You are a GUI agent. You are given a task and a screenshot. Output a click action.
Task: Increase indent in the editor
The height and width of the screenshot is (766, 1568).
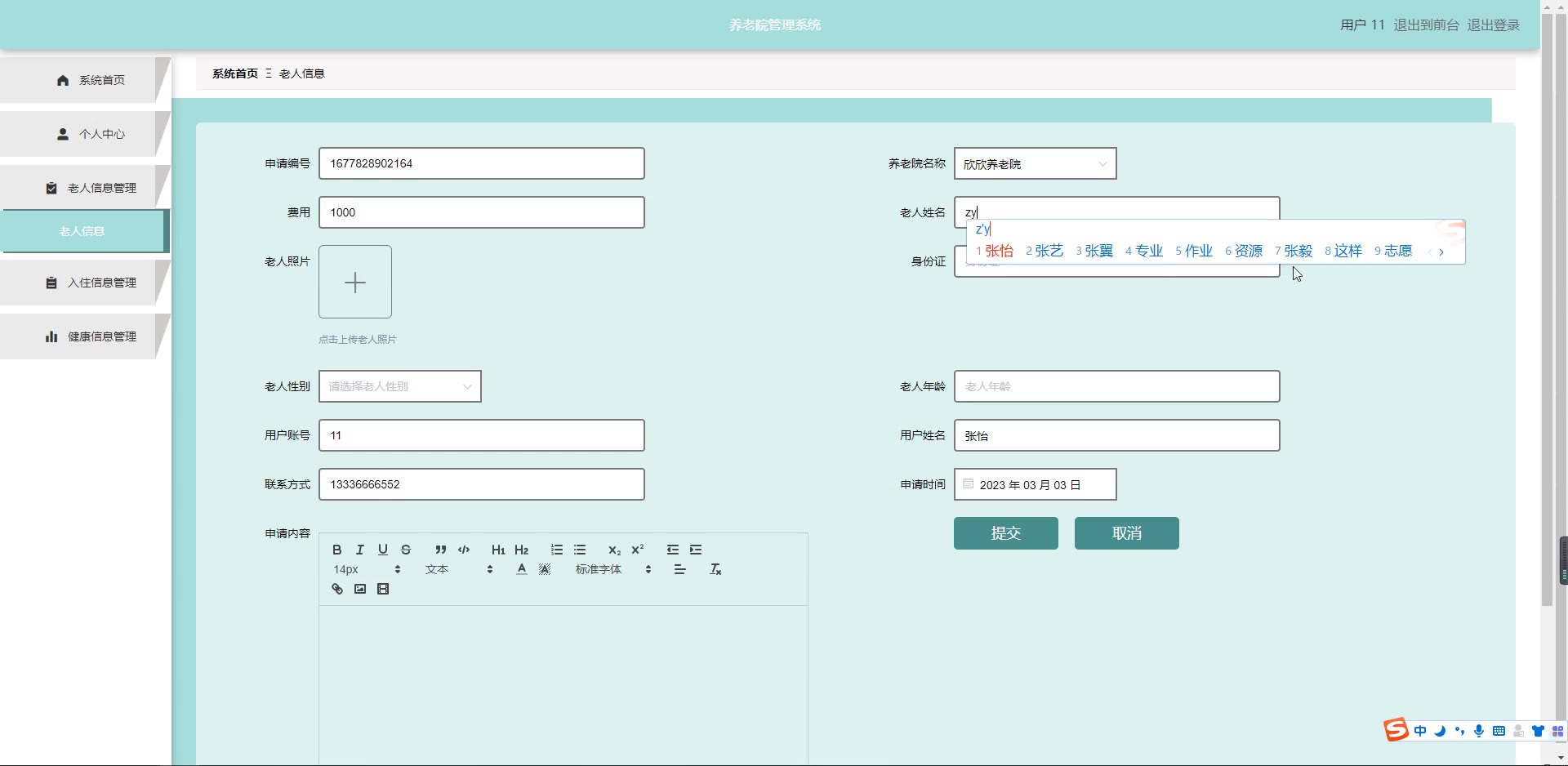tap(696, 550)
